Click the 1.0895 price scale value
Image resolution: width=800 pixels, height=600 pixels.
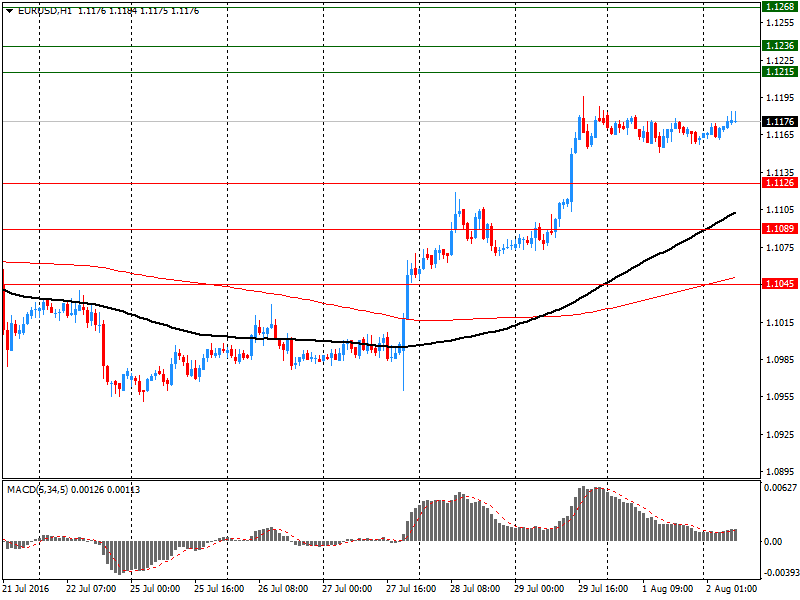[x=780, y=472]
